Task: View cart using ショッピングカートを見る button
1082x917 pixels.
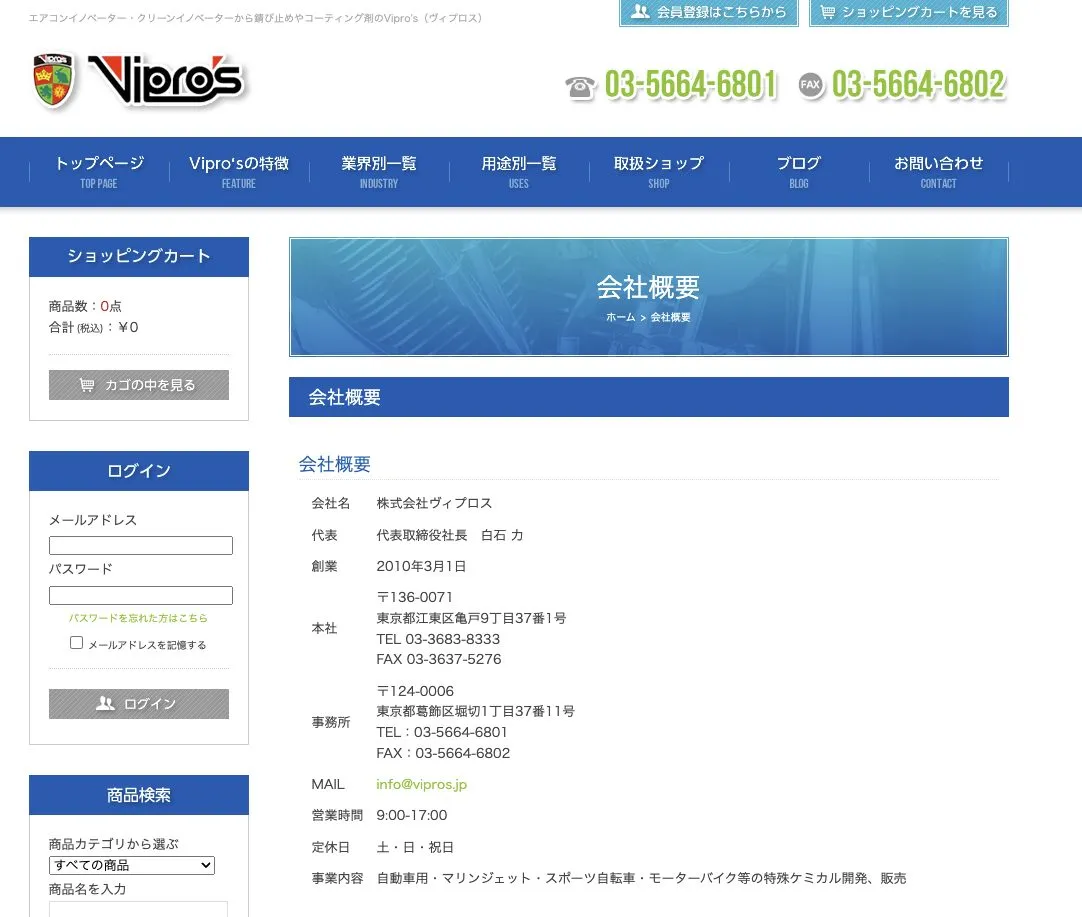Action: click(x=908, y=13)
